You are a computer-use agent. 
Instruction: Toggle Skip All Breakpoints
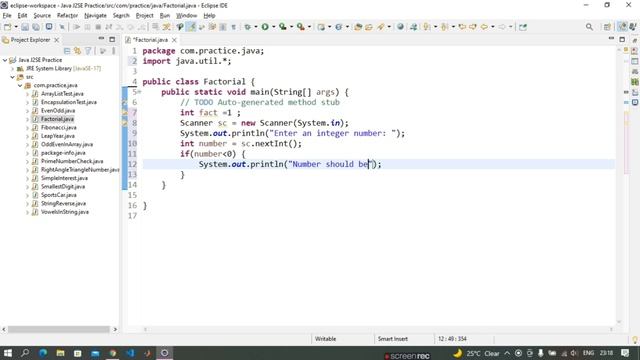pos(62,27)
